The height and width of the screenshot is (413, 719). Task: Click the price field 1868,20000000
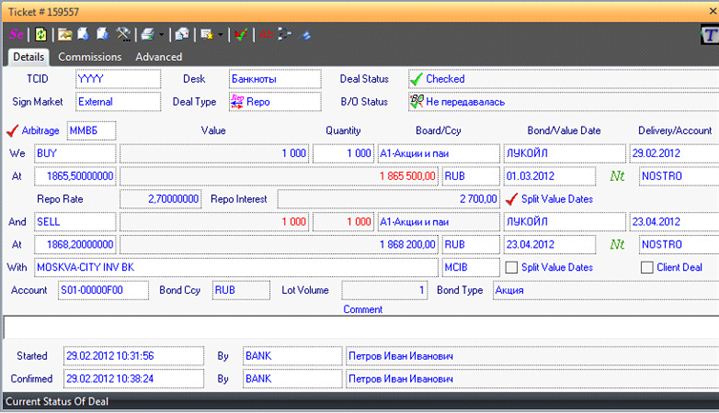pyautogui.click(x=75, y=244)
